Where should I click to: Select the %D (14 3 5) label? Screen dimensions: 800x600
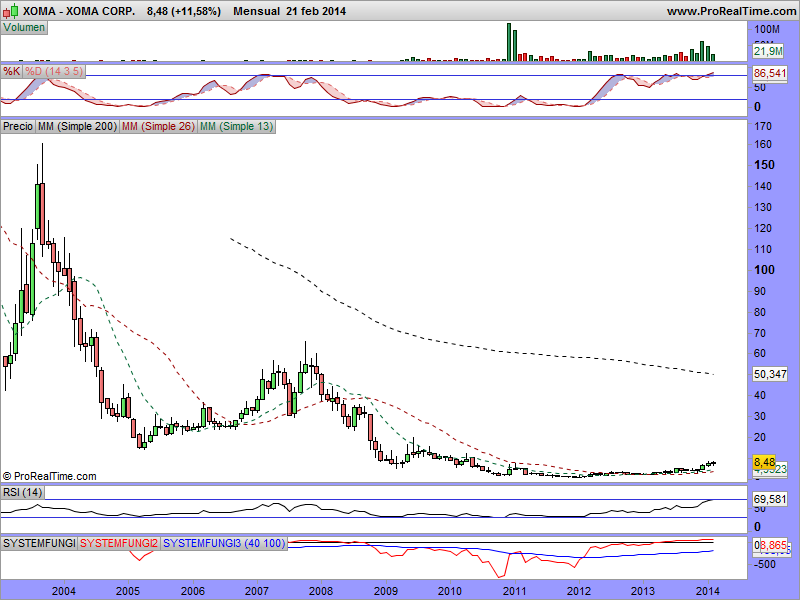pos(54,71)
